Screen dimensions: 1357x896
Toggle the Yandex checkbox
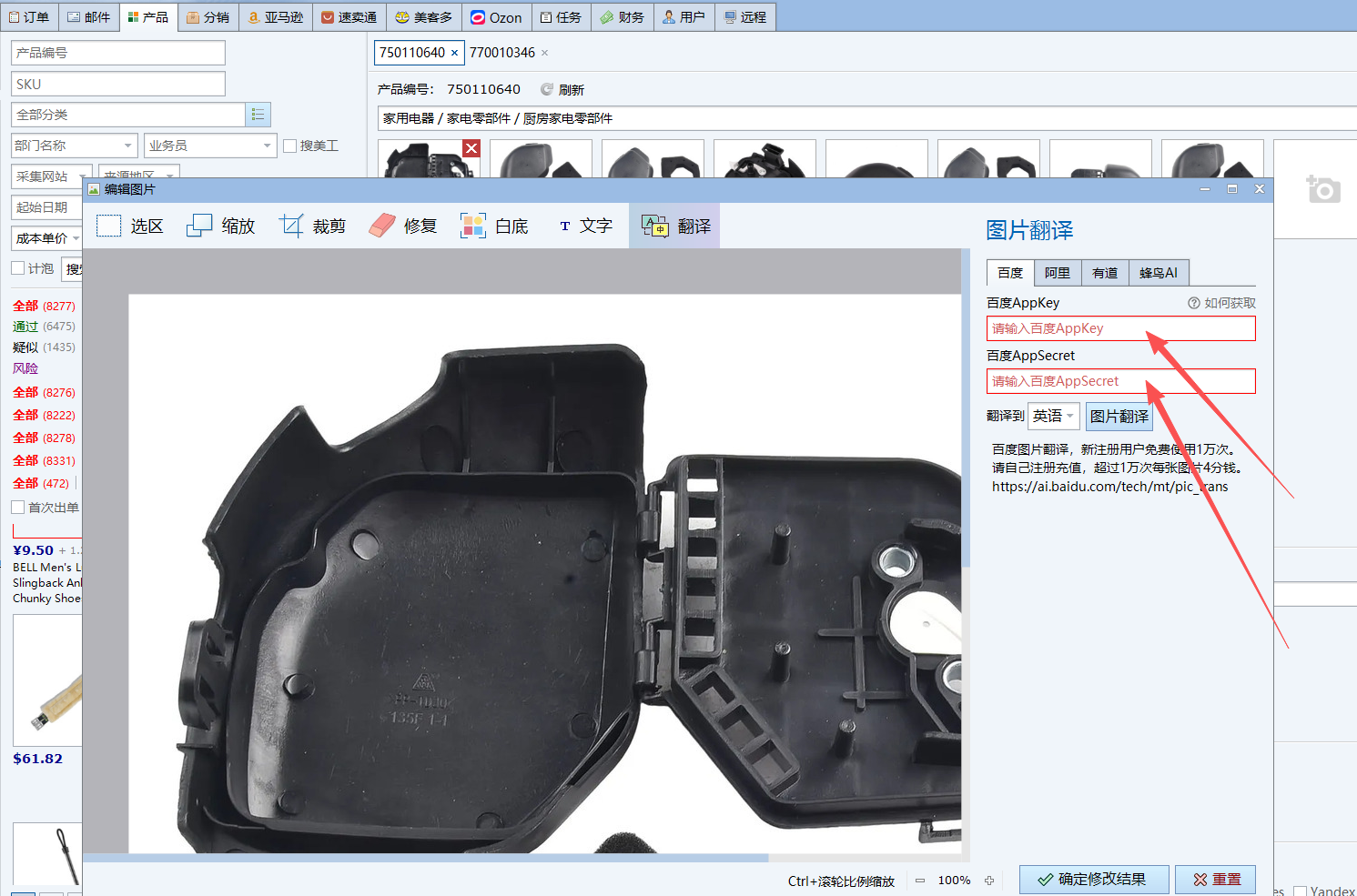[x=1301, y=891]
